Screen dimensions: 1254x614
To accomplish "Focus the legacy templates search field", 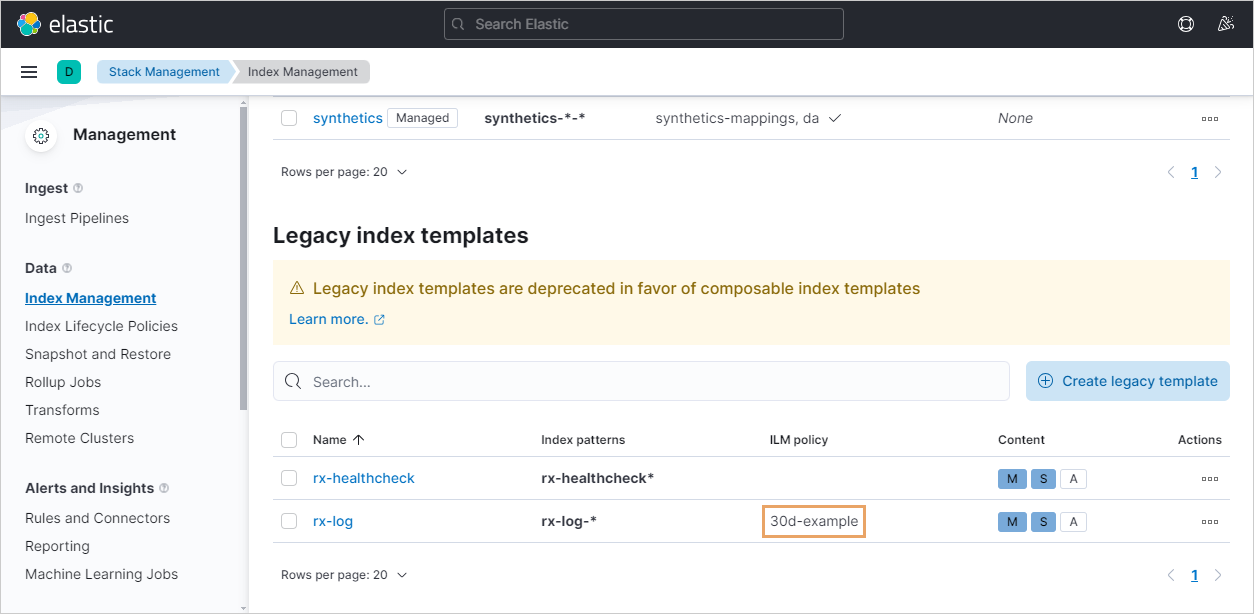I will (x=650, y=381).
